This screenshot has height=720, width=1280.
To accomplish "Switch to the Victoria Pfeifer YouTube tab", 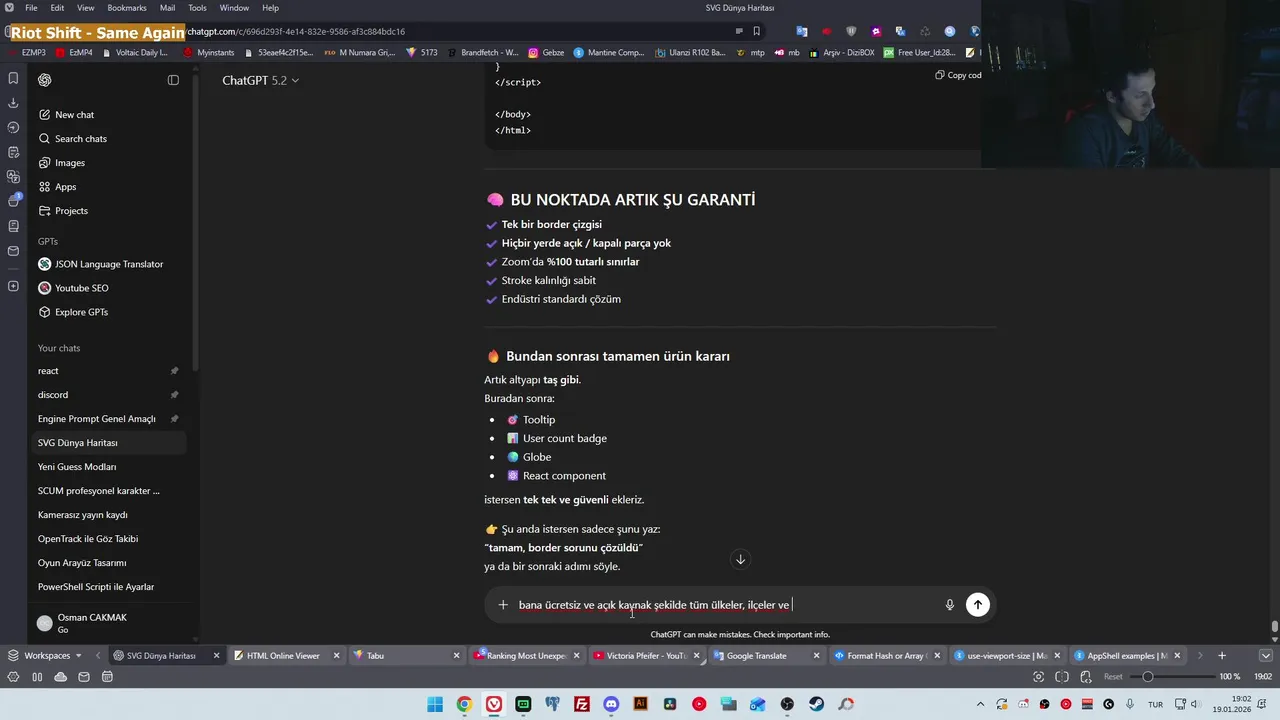I will (x=645, y=656).
